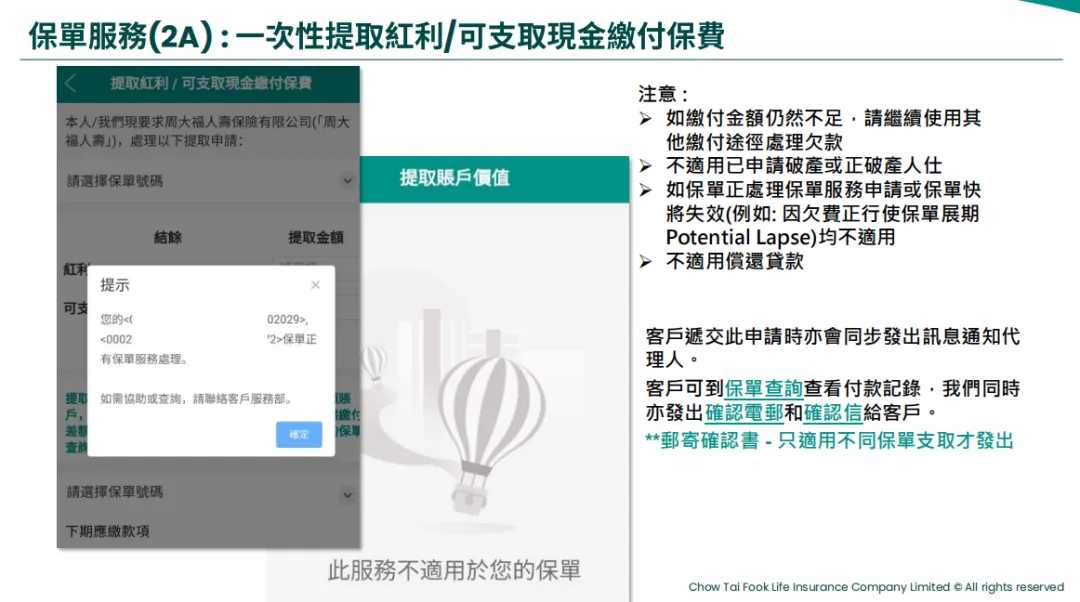Click the green 郵寄確認書 note
This screenshot has width=1080, height=602.
tap(829, 441)
